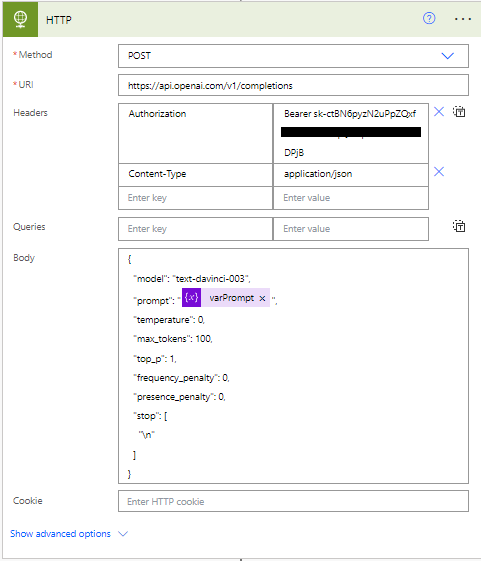Screen dimensions: 481x561
Task: Click the application/json header value cell
Action: (x=351, y=175)
